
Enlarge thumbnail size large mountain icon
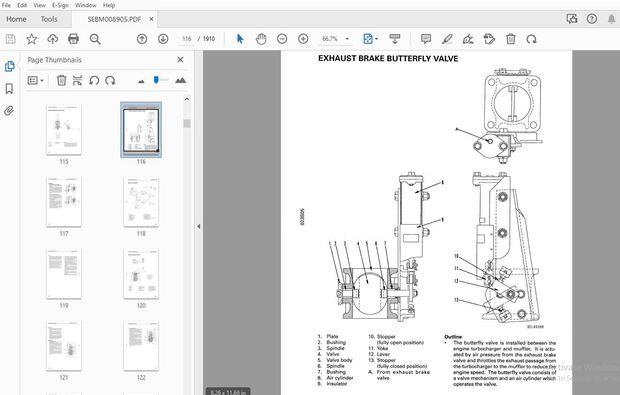point(180,80)
